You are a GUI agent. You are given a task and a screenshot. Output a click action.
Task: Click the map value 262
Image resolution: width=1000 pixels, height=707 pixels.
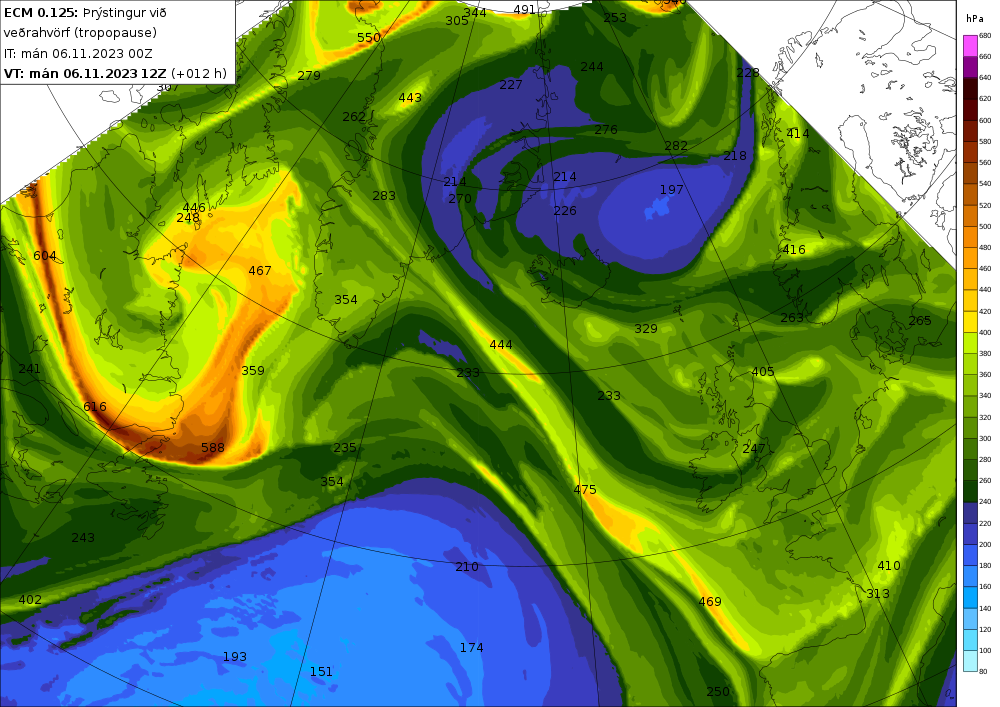[x=354, y=117]
